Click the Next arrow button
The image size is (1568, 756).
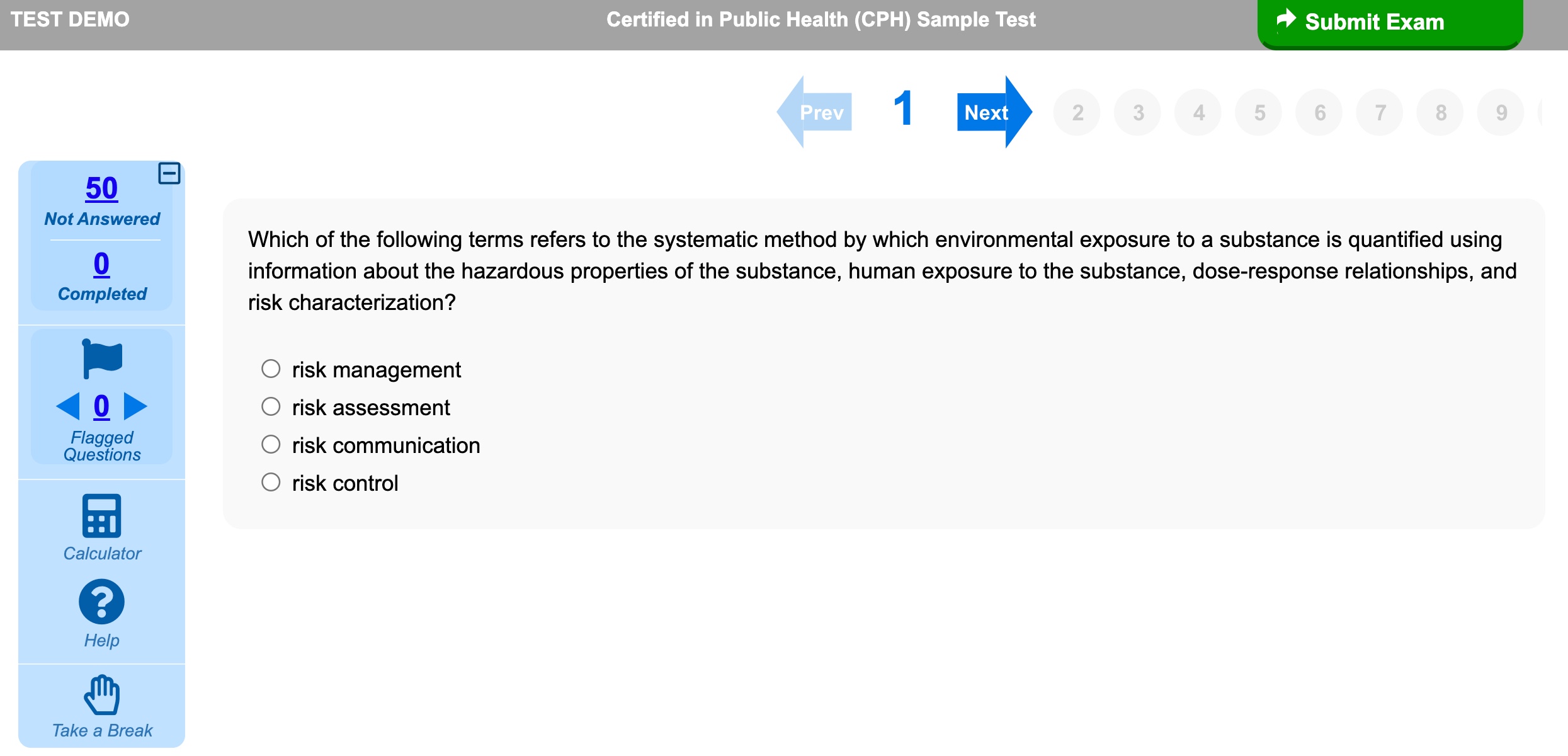coord(994,112)
